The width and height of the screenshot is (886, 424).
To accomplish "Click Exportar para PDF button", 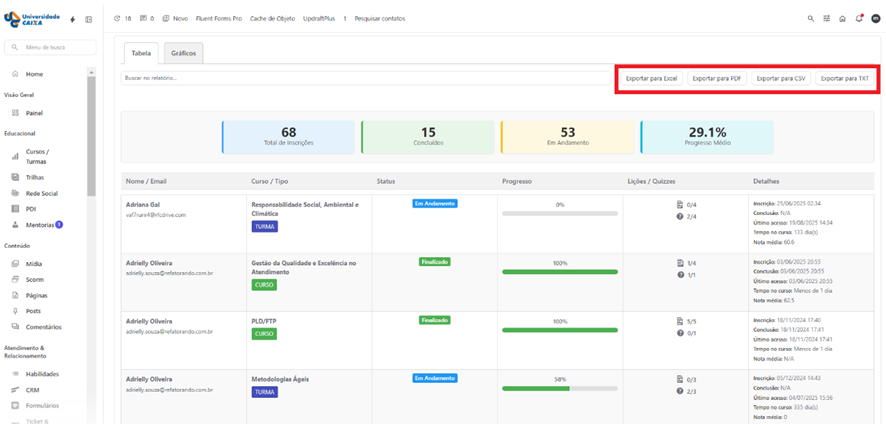I will [717, 78].
